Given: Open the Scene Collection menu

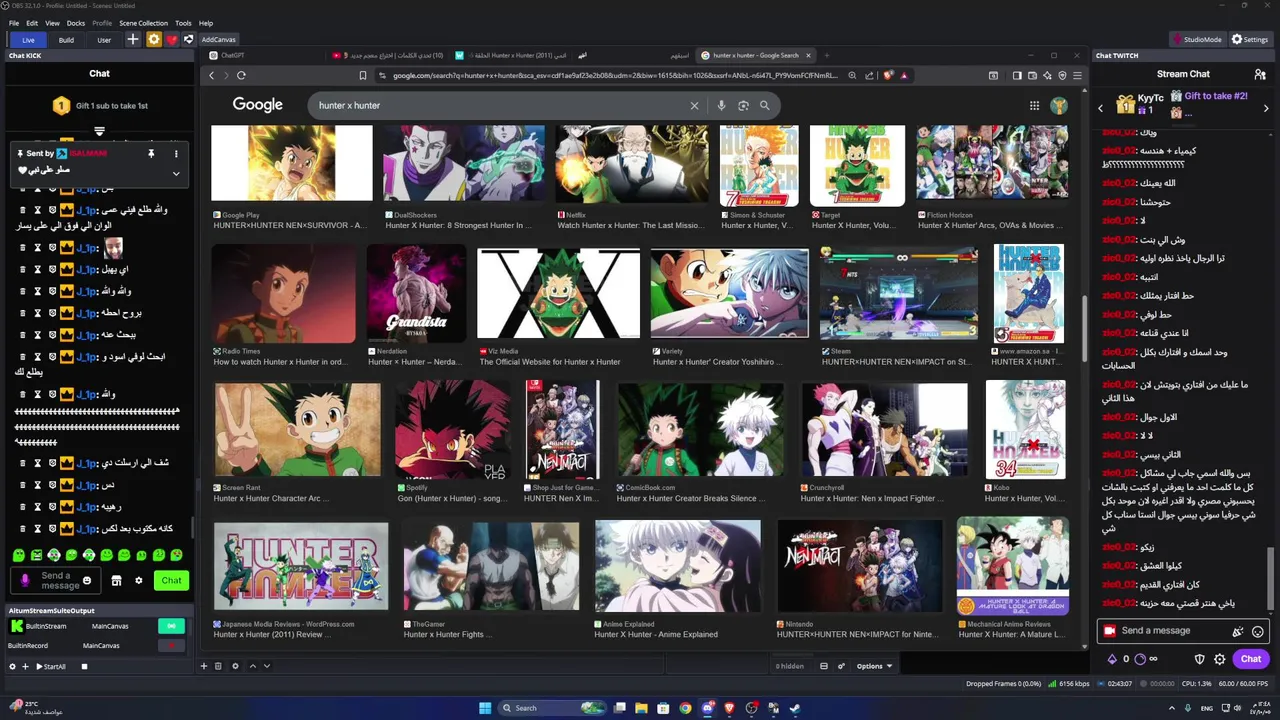Looking at the screenshot, I should pos(144,23).
